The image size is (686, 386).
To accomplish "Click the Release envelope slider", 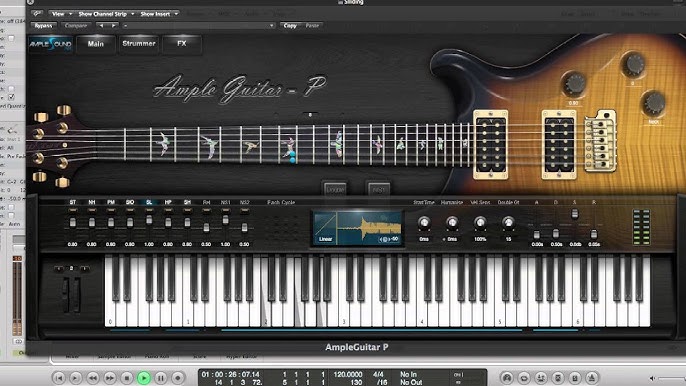I will coord(594,235).
